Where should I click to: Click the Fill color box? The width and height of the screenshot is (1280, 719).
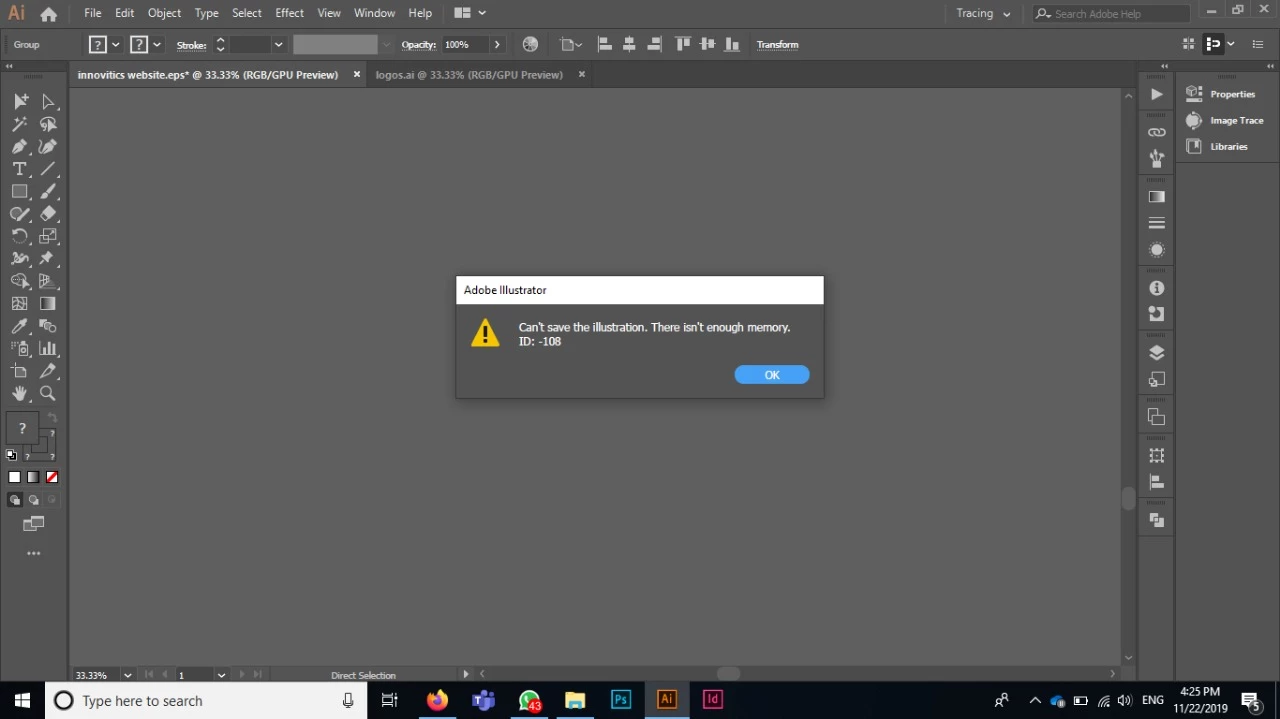[x=22, y=428]
